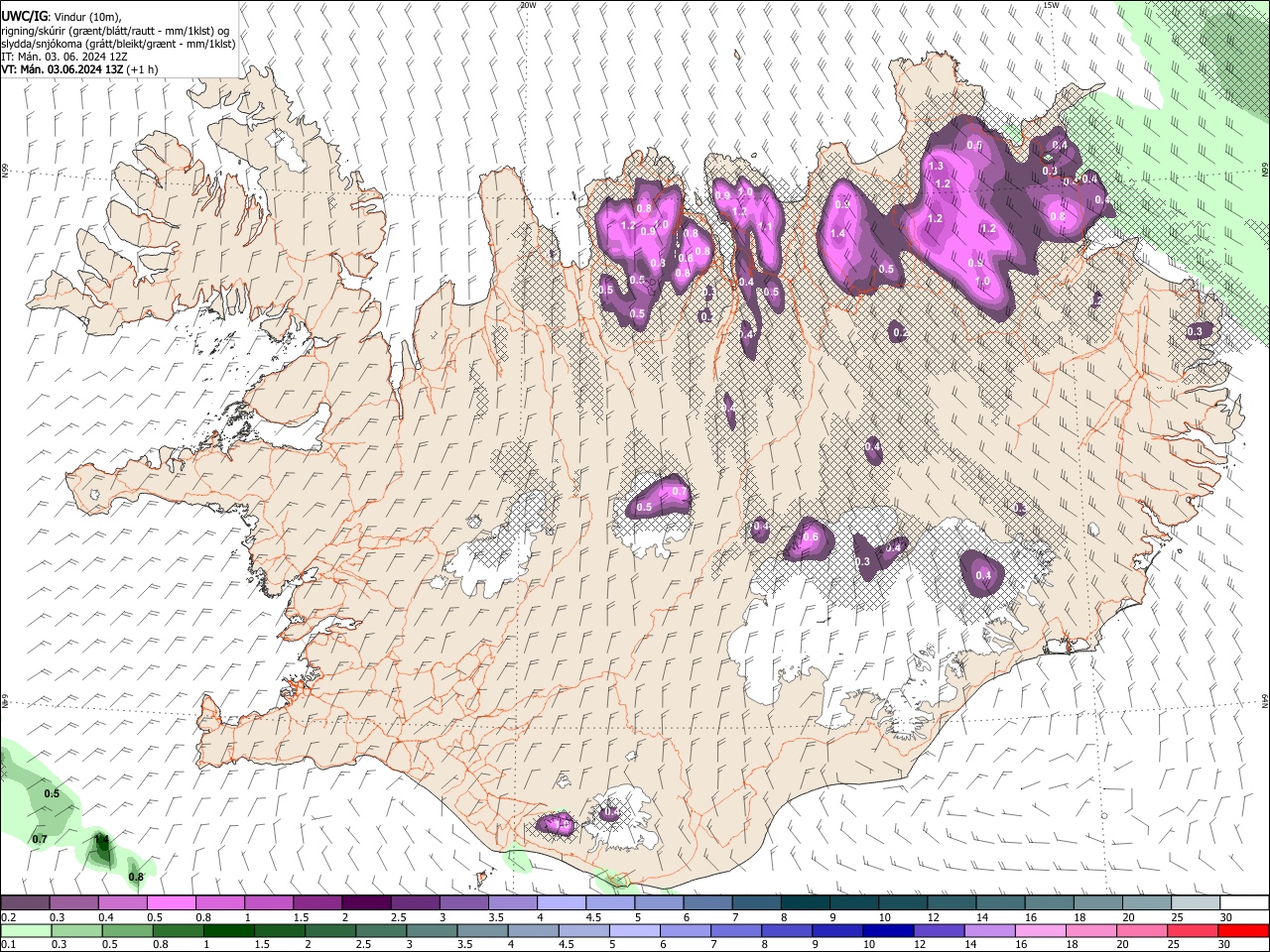Click the '0.3' value on the far-east purple blob

click(x=1195, y=331)
